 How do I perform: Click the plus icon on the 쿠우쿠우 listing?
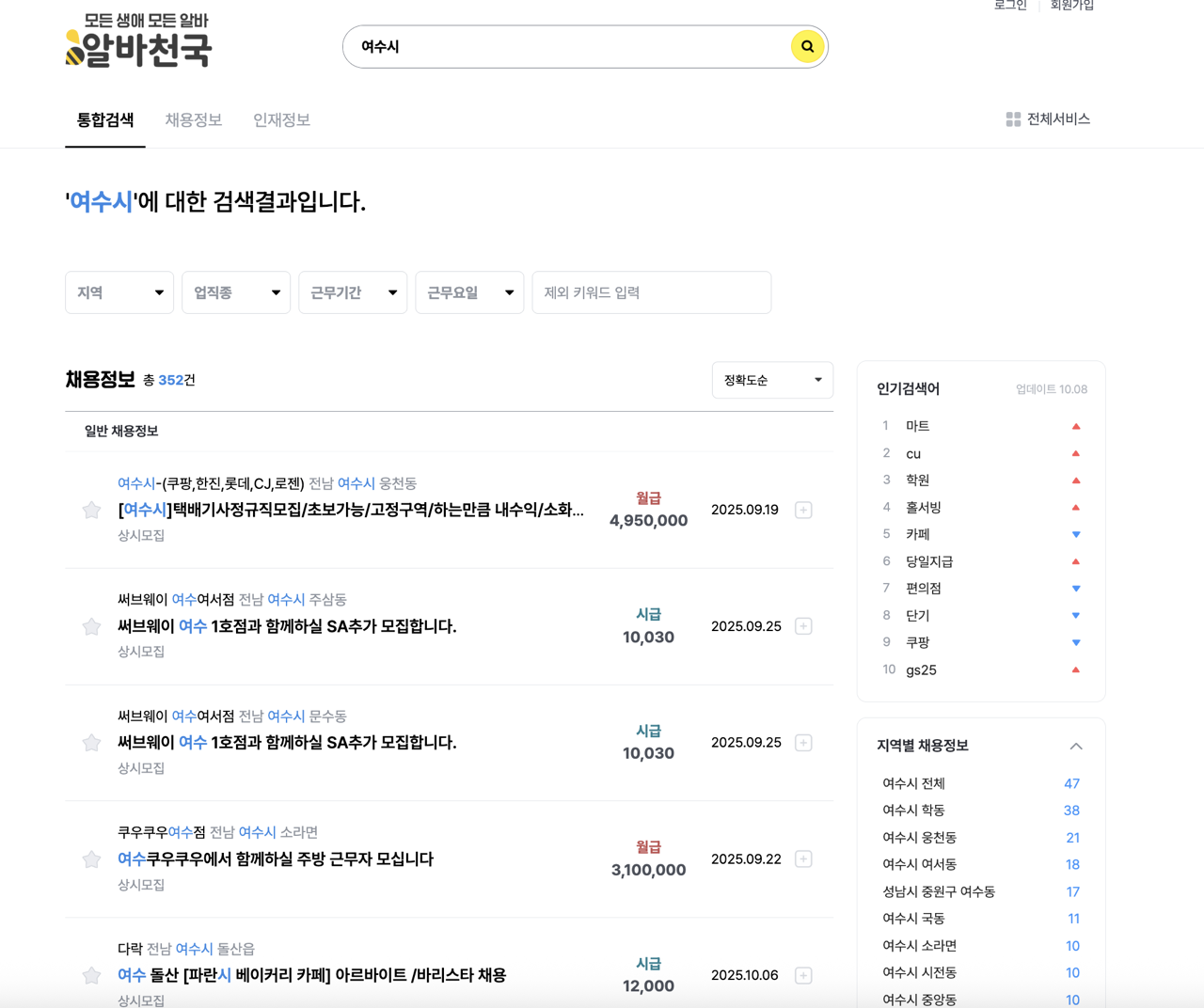803,858
